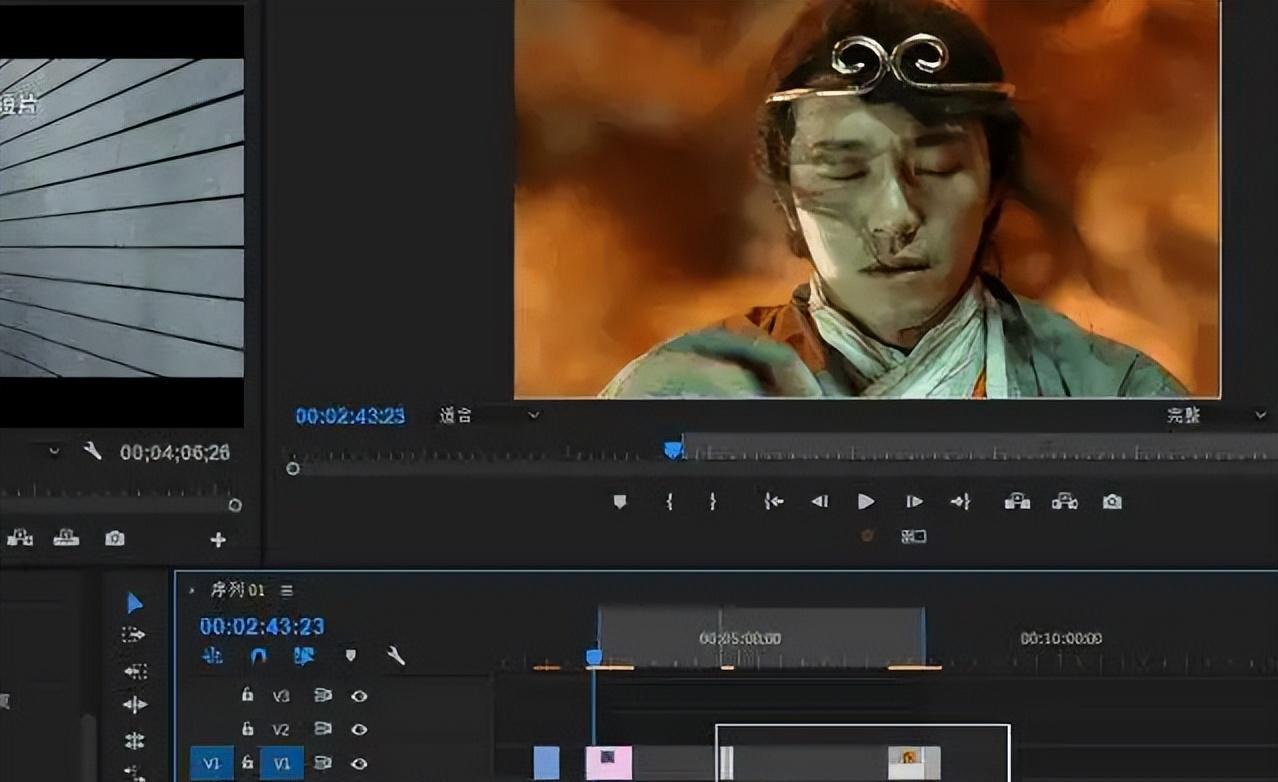Select the Track Select Forward tool
This screenshot has width=1278, height=782.
point(134,635)
